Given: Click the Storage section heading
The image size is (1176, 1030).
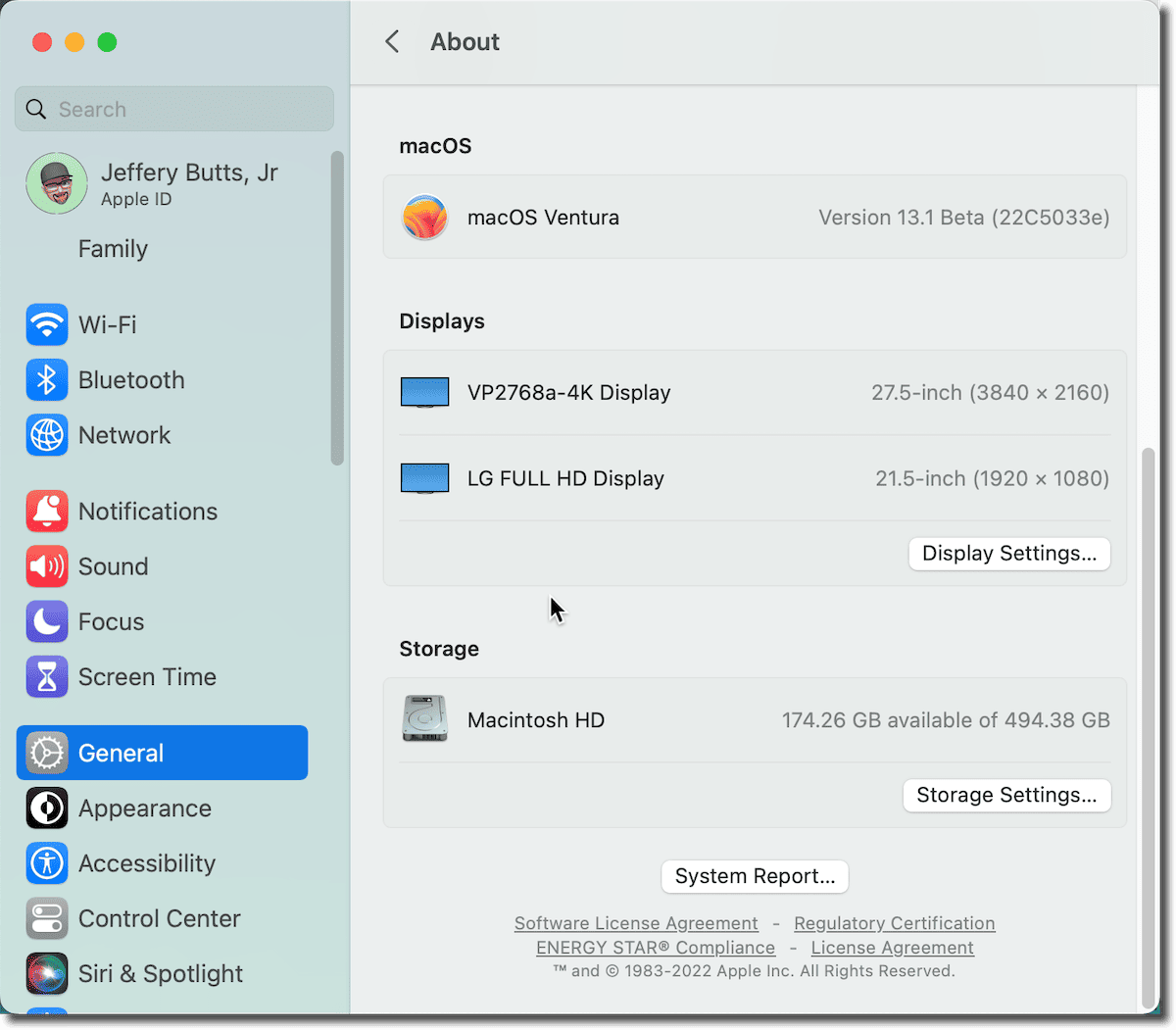Looking at the screenshot, I should click(439, 649).
